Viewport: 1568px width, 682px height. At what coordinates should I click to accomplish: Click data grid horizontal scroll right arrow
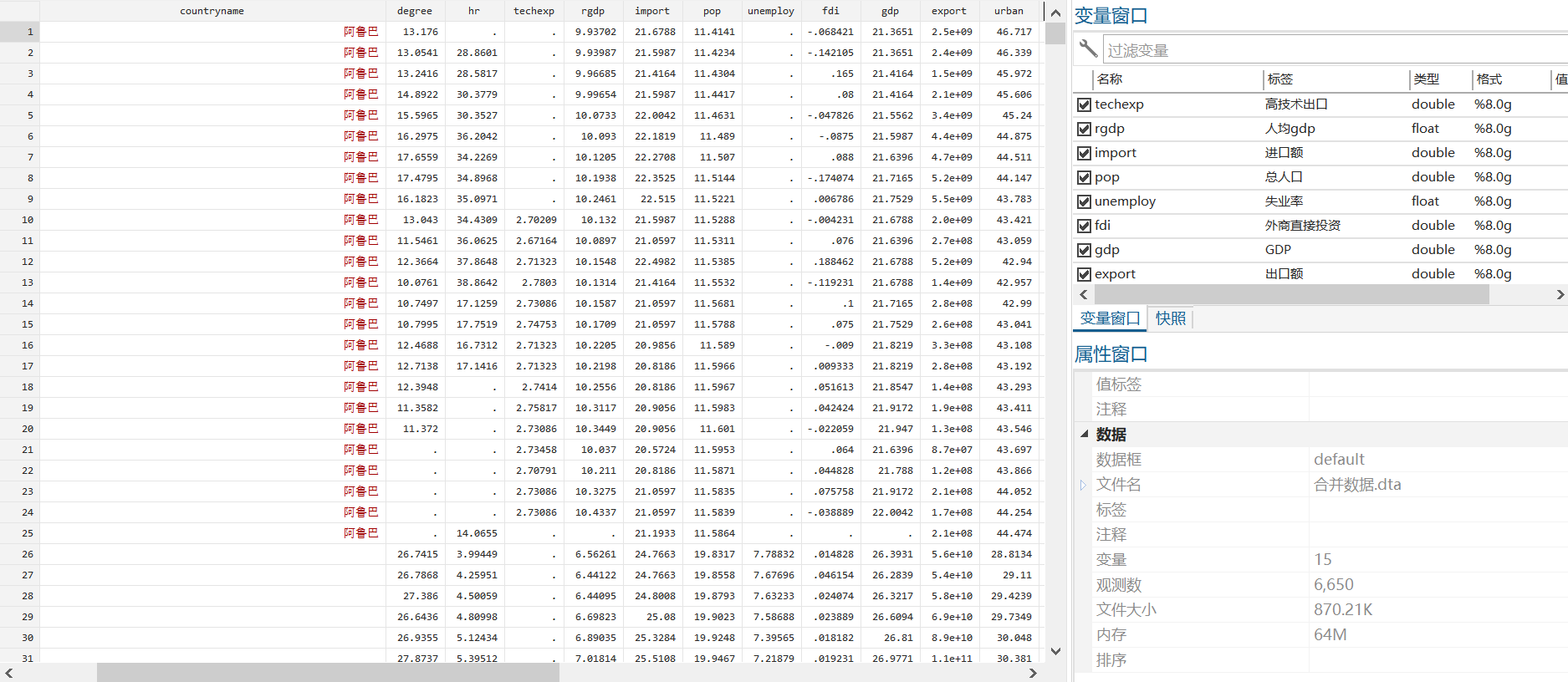click(x=1033, y=673)
